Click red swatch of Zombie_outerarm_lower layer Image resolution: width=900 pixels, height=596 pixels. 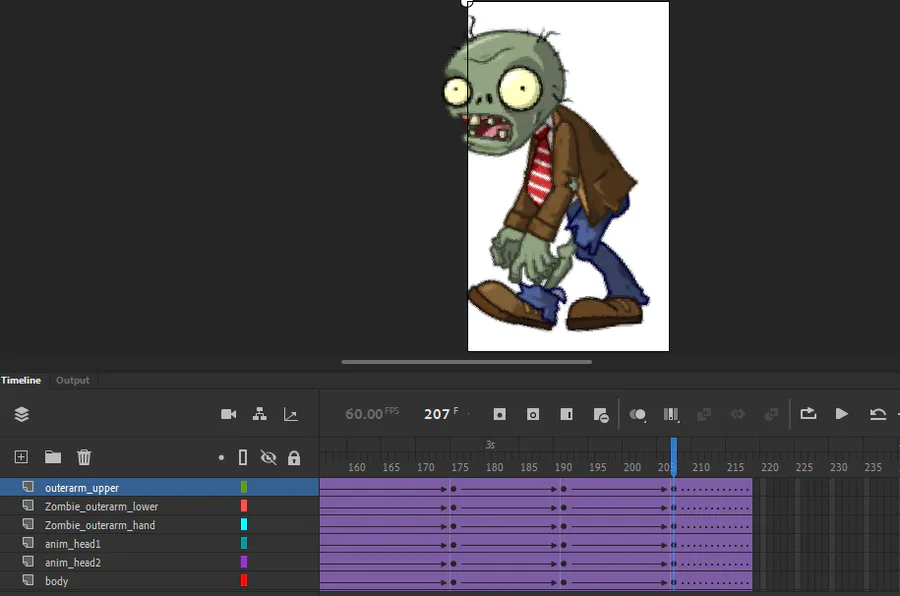click(244, 506)
